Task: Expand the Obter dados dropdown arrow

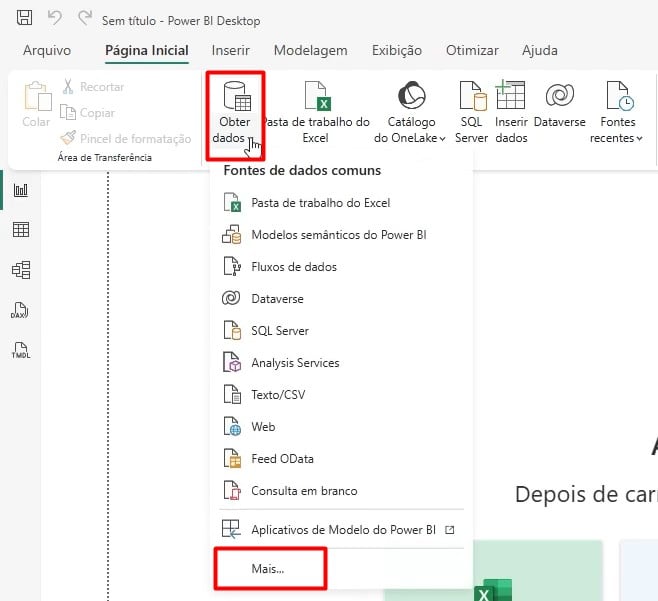Action: (251, 139)
